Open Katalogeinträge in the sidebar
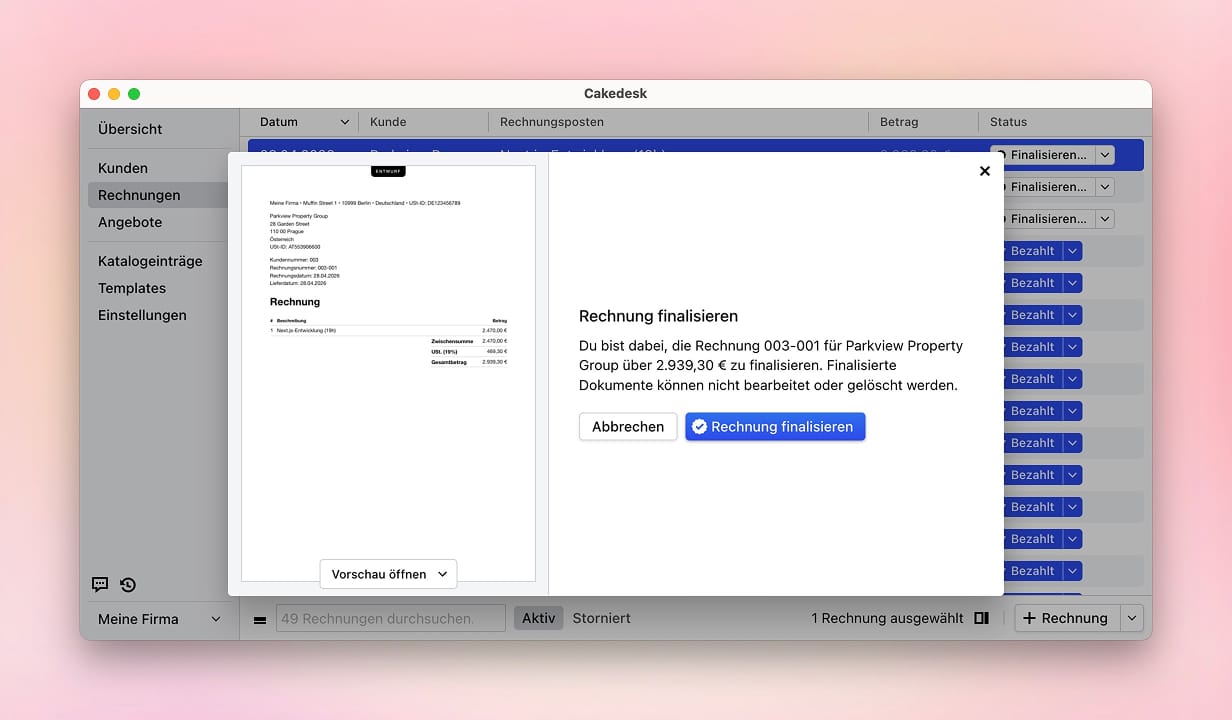This screenshot has height=720, width=1232. coord(150,261)
